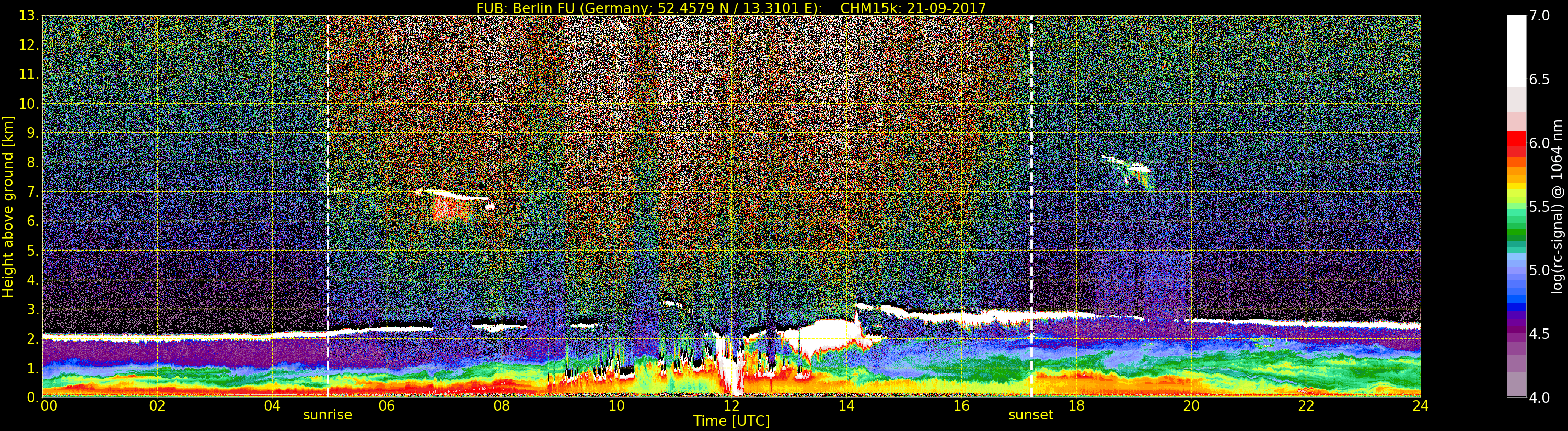Click the plot title 'FUB: Berlin FU (Germany…'
Screen dimensions: 1568x431
730,8
